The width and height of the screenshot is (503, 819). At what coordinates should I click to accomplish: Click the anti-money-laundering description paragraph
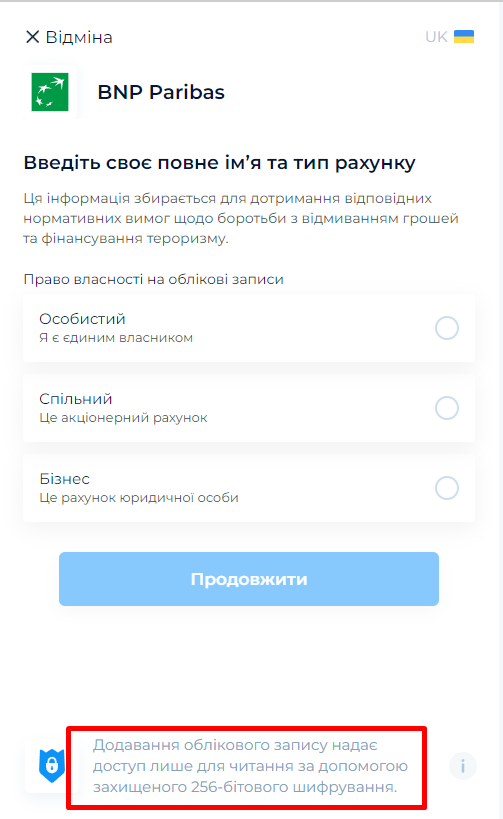241,218
